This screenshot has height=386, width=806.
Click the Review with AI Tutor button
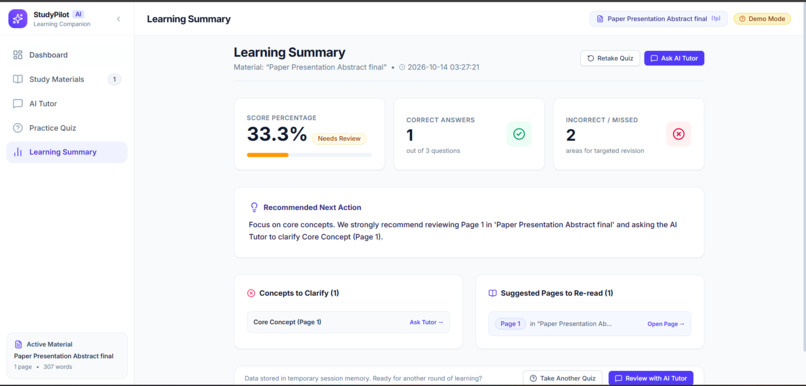point(651,378)
